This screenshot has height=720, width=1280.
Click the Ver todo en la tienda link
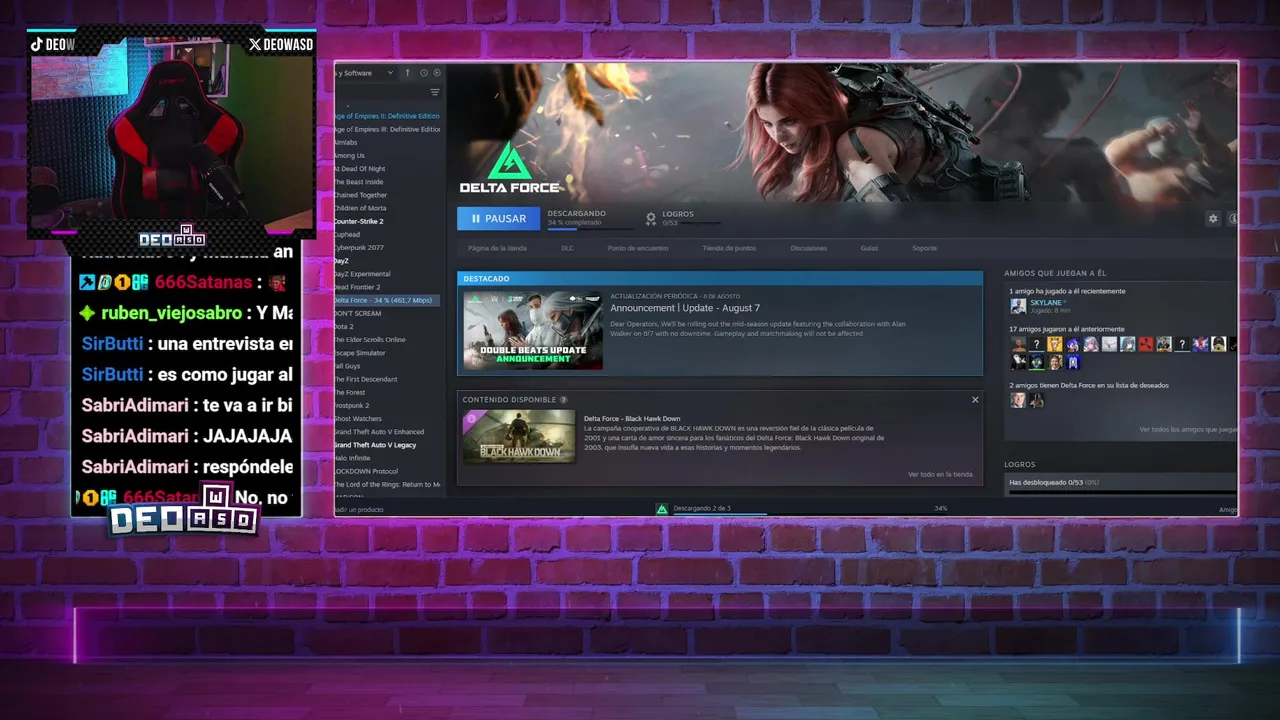click(x=940, y=474)
